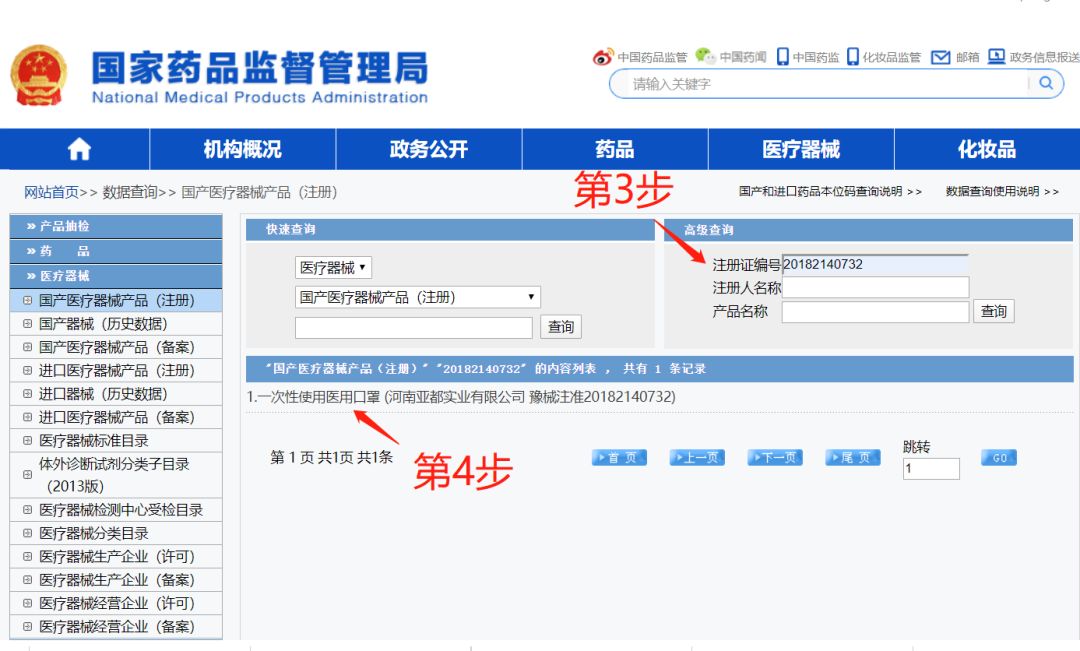Click the 查询 button in advanced search
Image resolution: width=1080 pixels, height=651 pixels.
[x=993, y=311]
